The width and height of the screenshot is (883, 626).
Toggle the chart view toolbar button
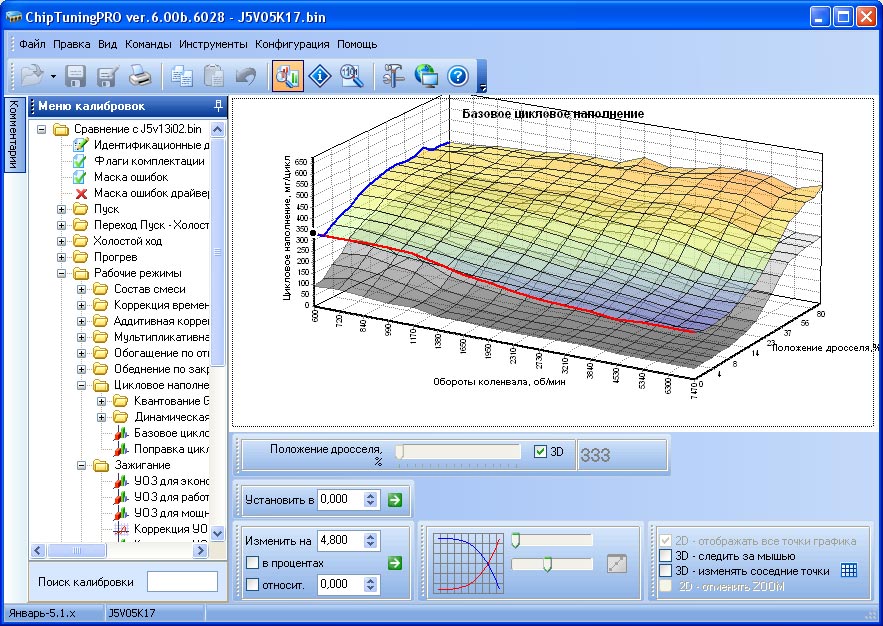tap(287, 76)
